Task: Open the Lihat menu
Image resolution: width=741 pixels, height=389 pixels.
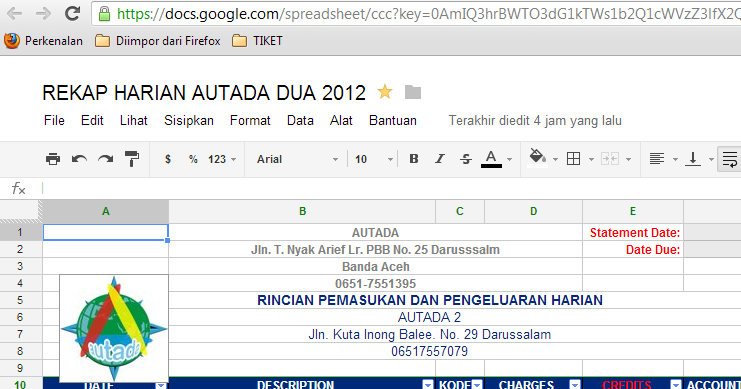Action: [134, 121]
